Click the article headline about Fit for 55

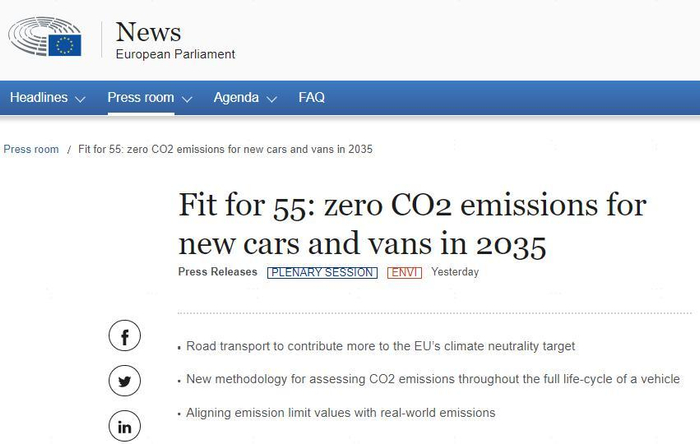(x=412, y=226)
